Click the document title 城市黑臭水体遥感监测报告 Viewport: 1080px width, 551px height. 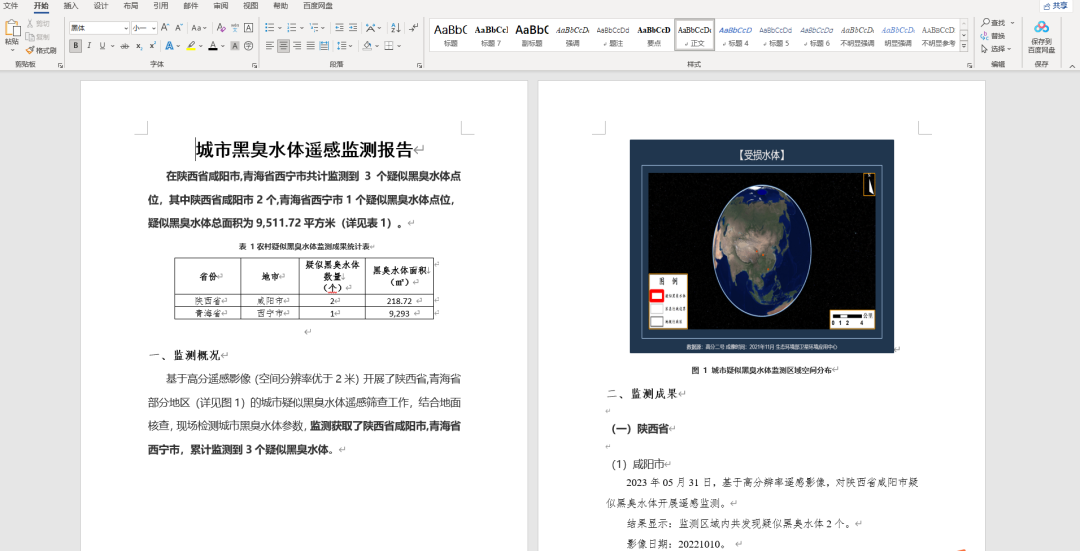coord(304,149)
